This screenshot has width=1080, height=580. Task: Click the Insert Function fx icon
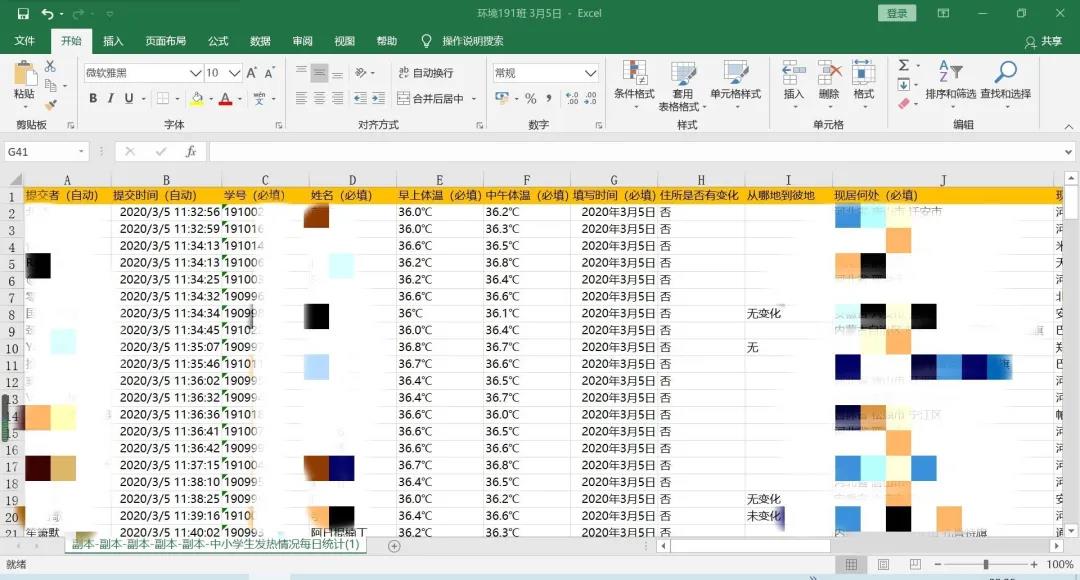(190, 152)
